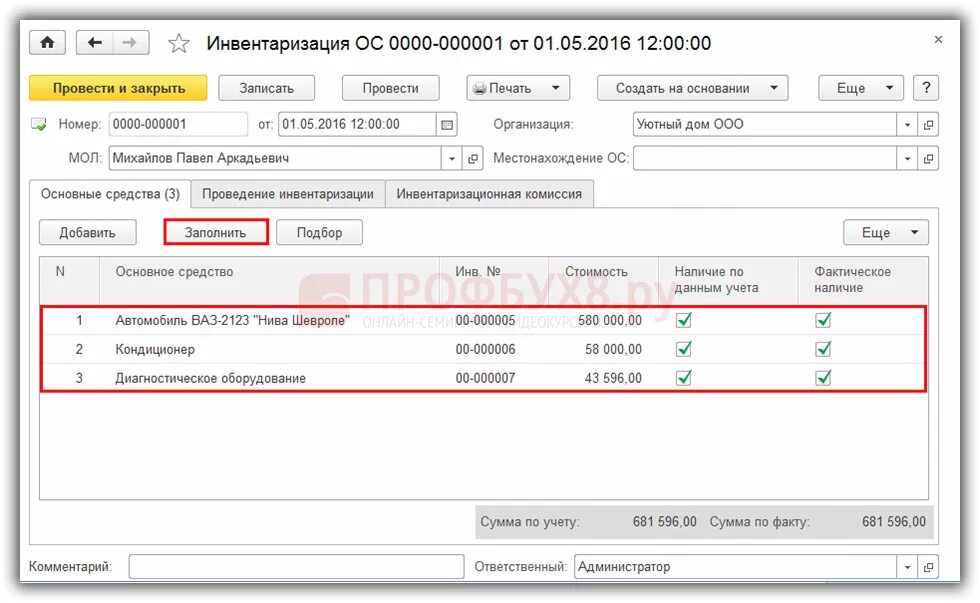Toggle Наличие по данным учета for Диагностическое оборудование
This screenshot has height=603, width=980.
tap(684, 377)
